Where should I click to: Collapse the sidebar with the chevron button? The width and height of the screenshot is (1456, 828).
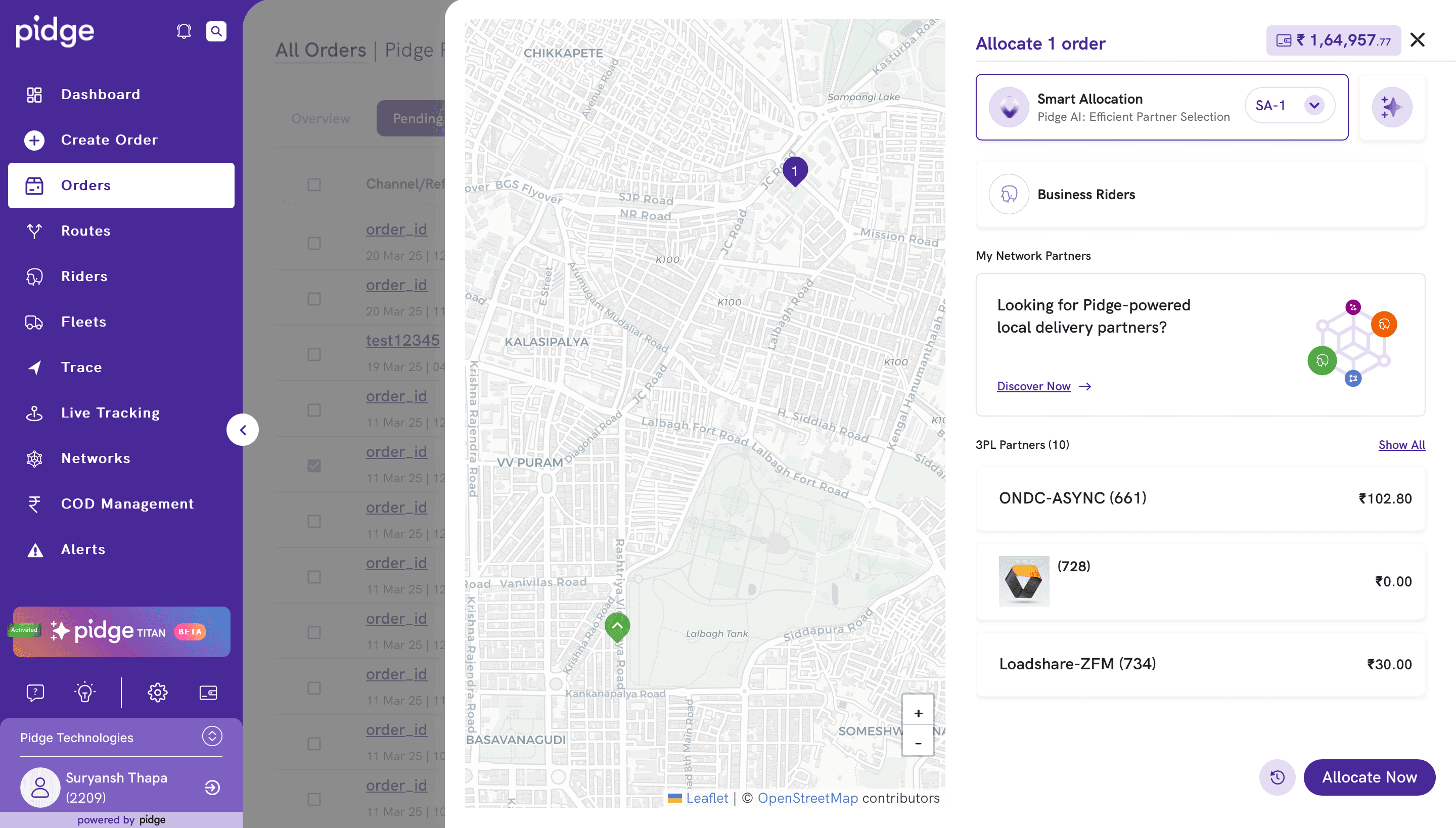click(x=243, y=430)
